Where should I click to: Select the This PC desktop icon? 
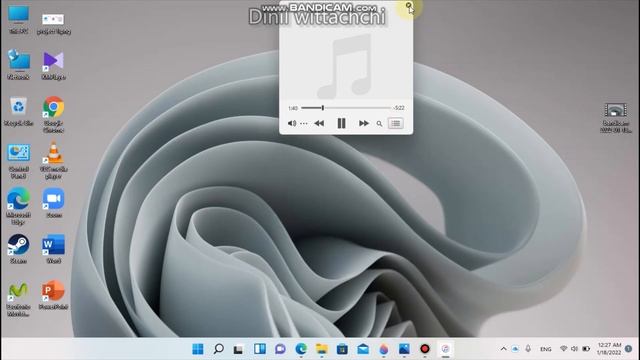pos(18,20)
